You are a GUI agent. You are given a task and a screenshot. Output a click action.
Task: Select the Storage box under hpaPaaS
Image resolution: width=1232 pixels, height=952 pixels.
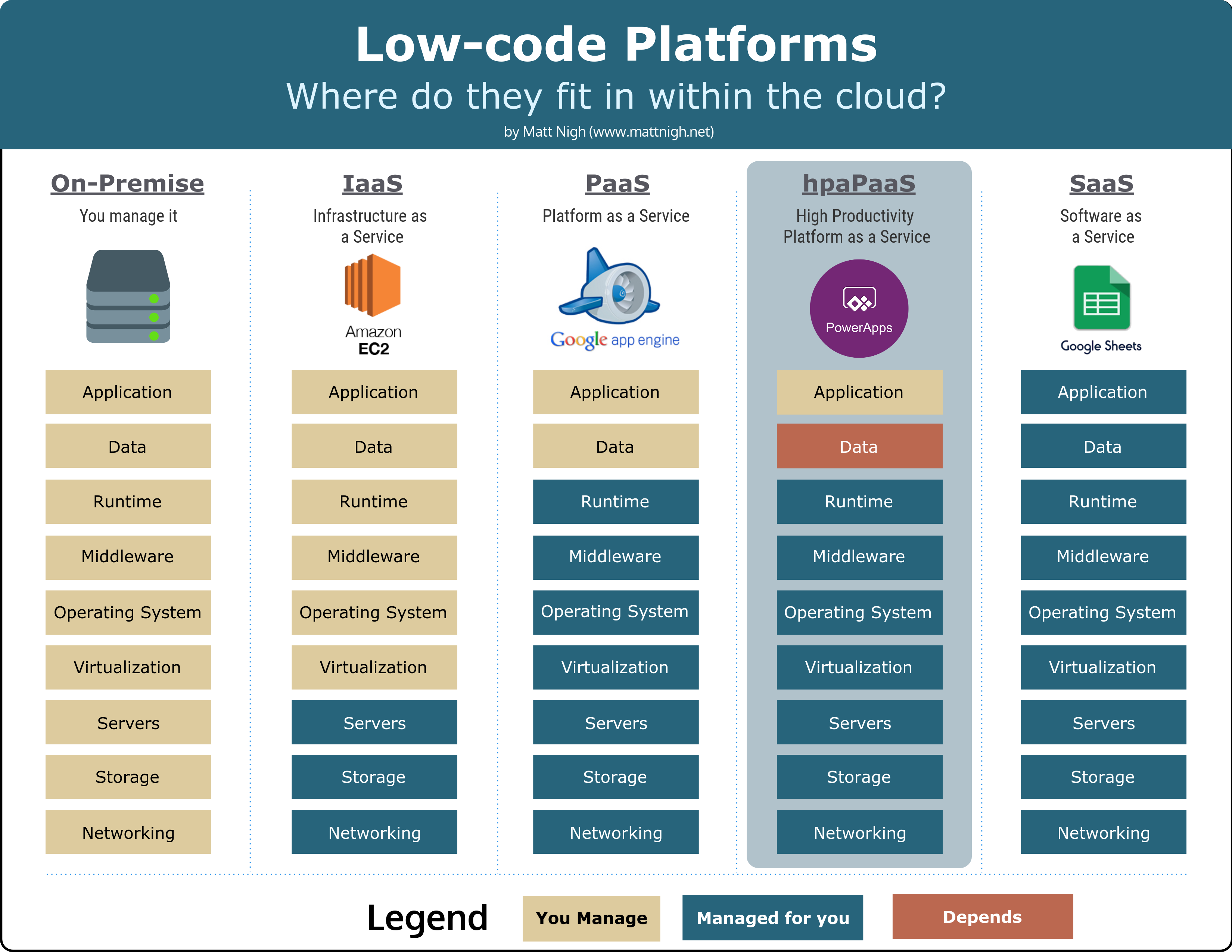click(x=859, y=777)
